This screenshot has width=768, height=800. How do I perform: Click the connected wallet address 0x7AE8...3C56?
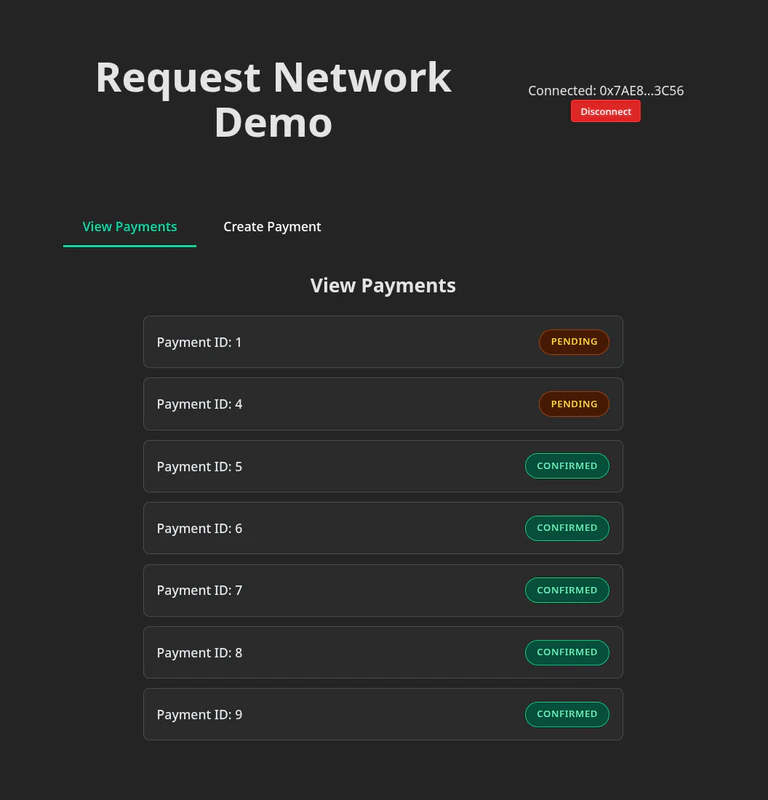click(641, 91)
